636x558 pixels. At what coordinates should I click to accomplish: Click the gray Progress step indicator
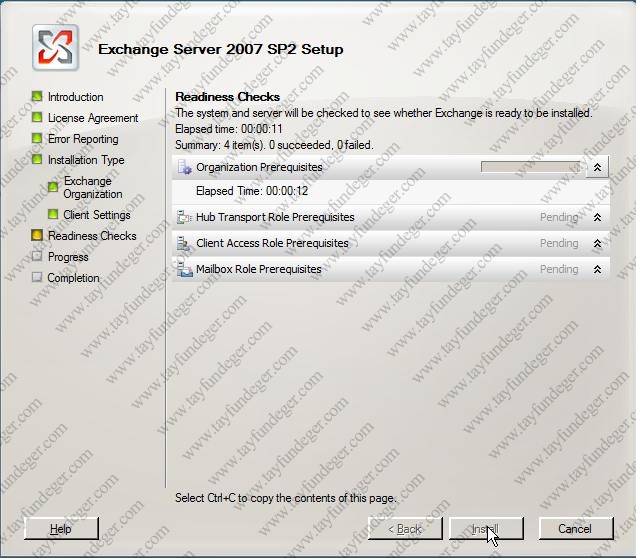coord(37,256)
